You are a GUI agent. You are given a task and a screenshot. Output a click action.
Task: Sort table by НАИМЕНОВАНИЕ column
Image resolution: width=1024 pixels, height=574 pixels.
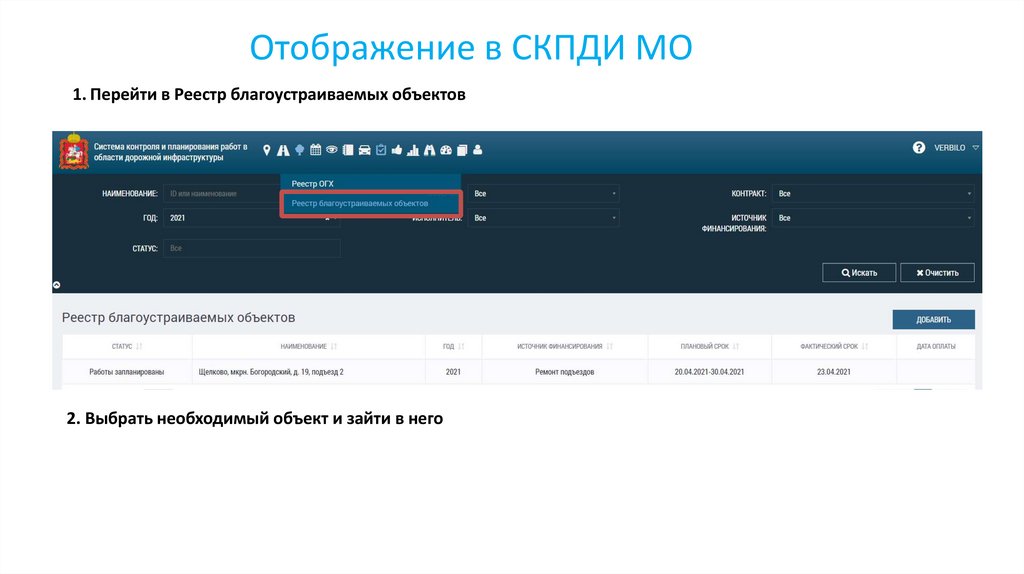(x=308, y=346)
